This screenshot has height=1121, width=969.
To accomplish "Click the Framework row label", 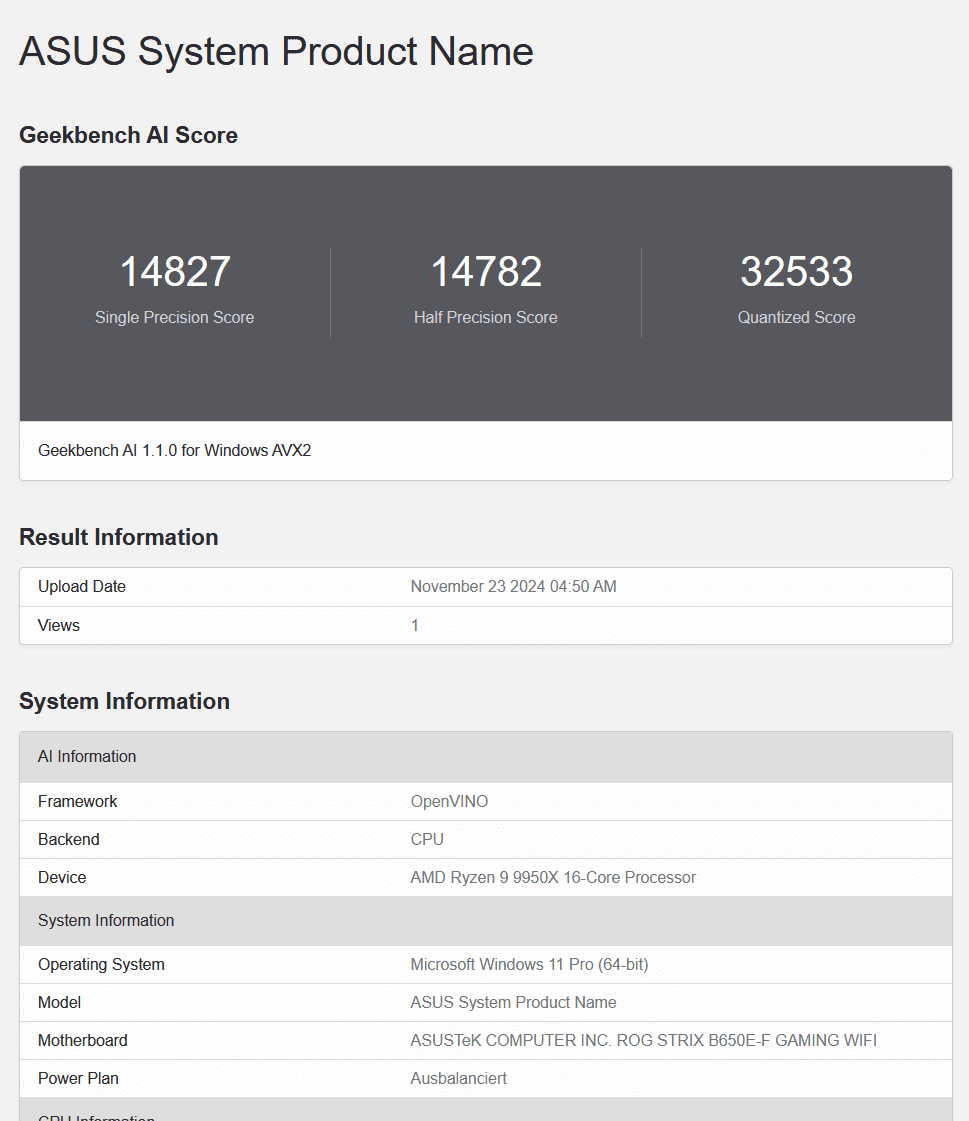I will 77,801.
